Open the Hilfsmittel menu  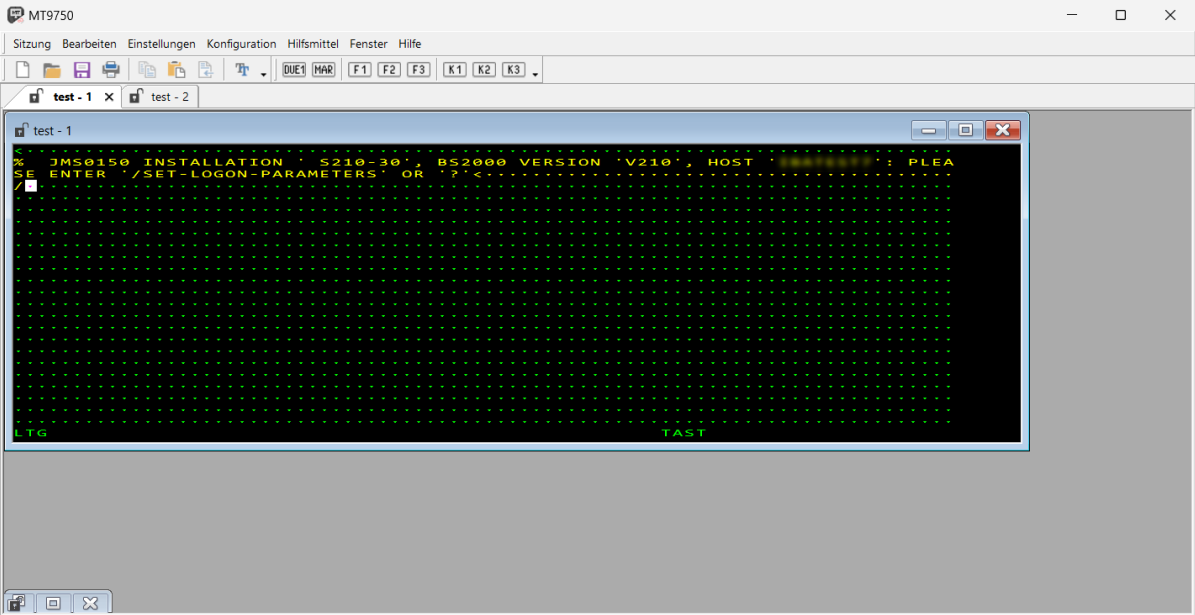312,44
